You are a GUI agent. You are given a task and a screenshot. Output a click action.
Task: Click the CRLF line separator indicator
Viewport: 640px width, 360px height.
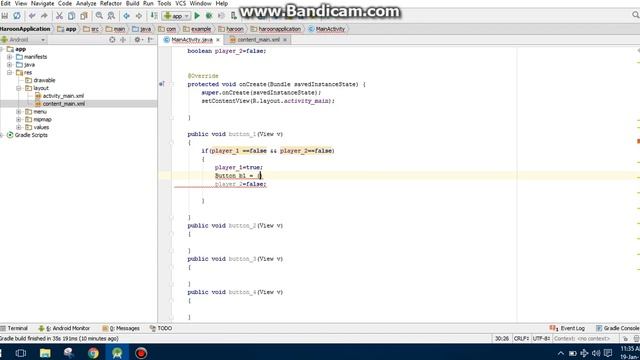pyautogui.click(x=521, y=339)
